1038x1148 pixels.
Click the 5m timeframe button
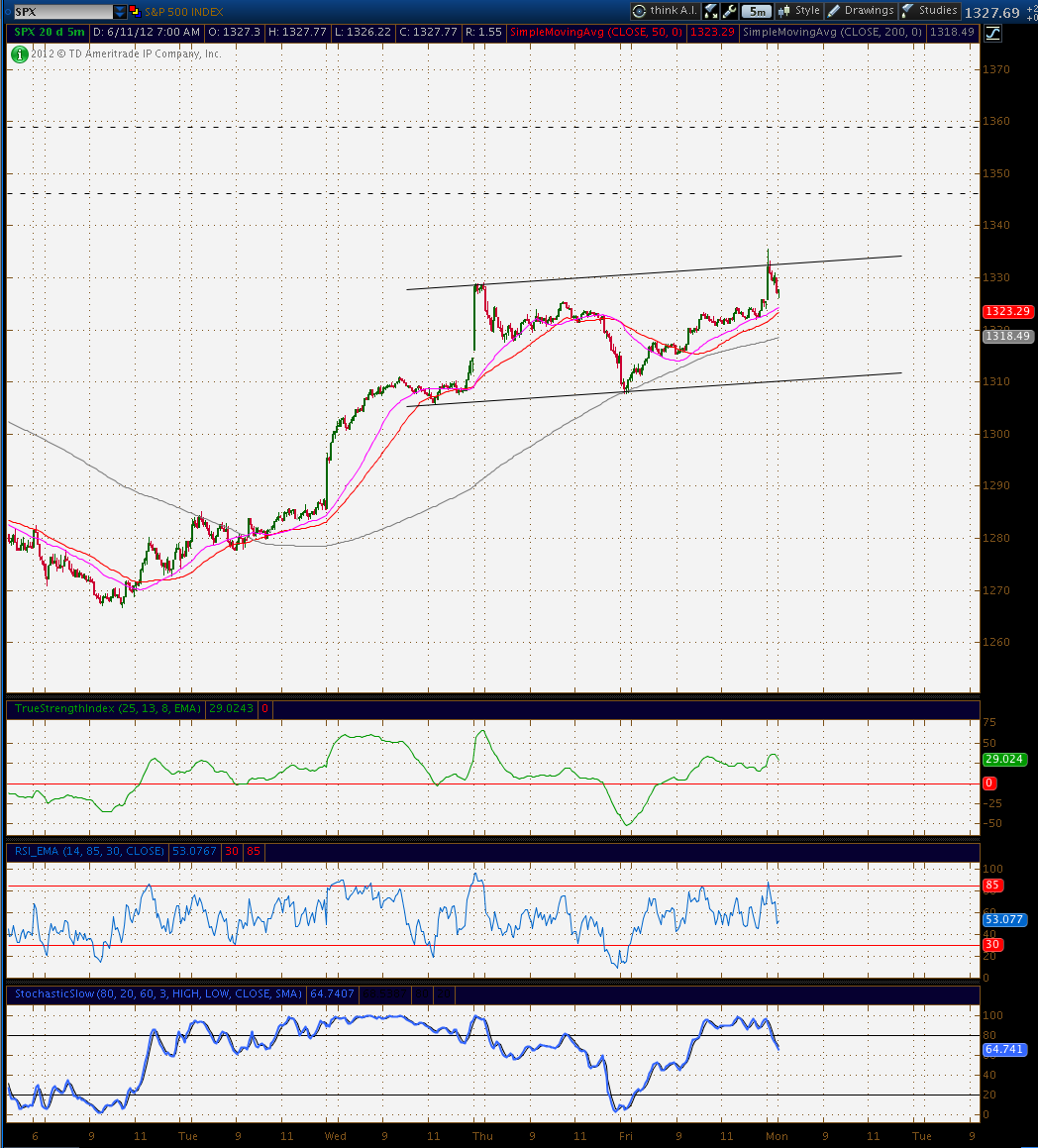(x=757, y=11)
